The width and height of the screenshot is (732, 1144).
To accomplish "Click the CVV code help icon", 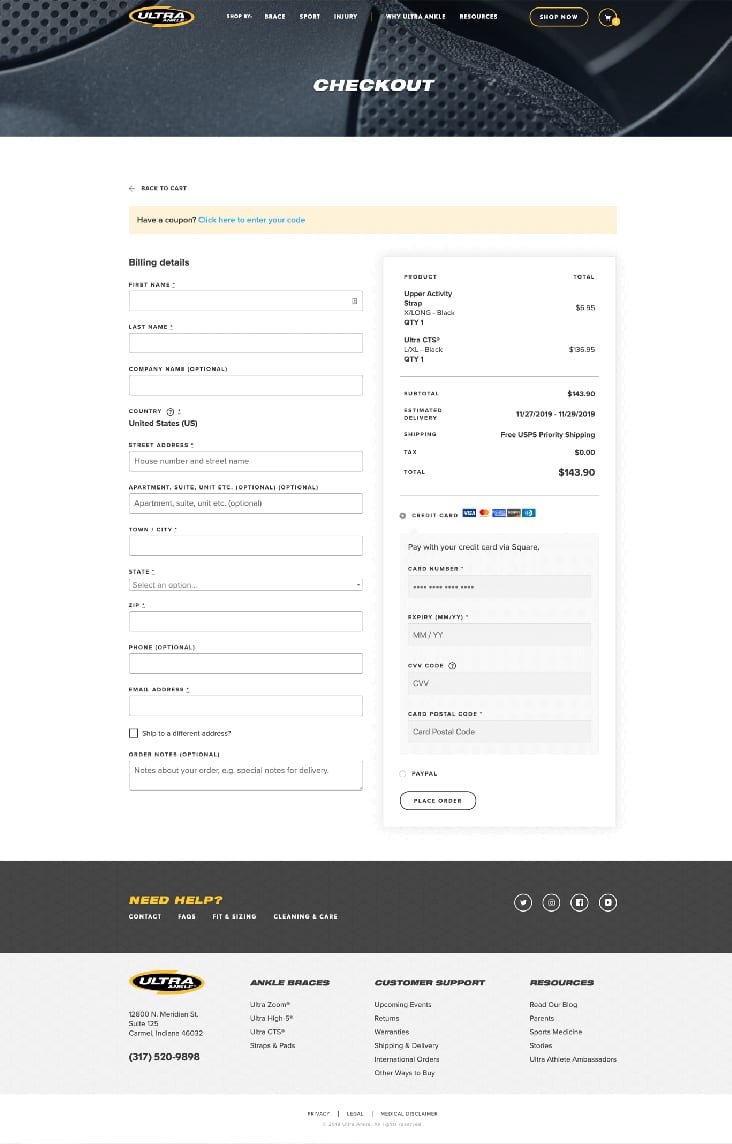I will click(452, 665).
